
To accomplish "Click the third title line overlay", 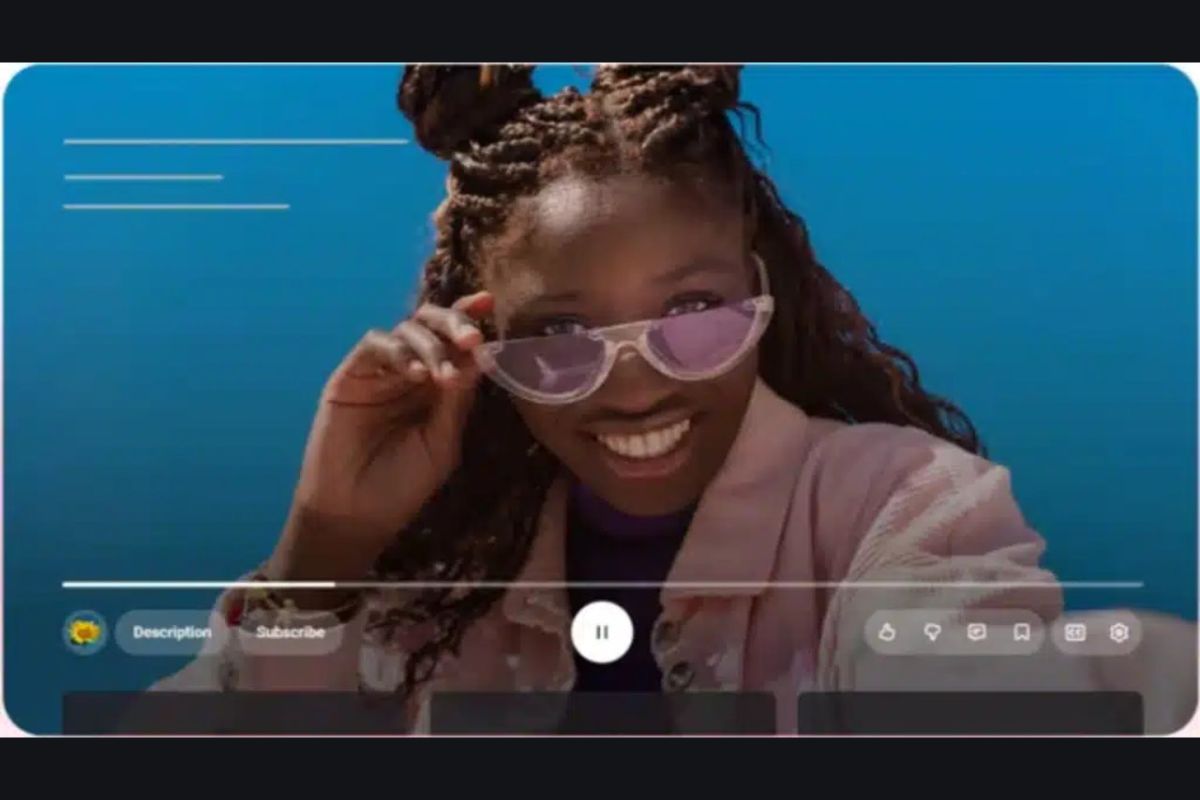I will tap(176, 206).
